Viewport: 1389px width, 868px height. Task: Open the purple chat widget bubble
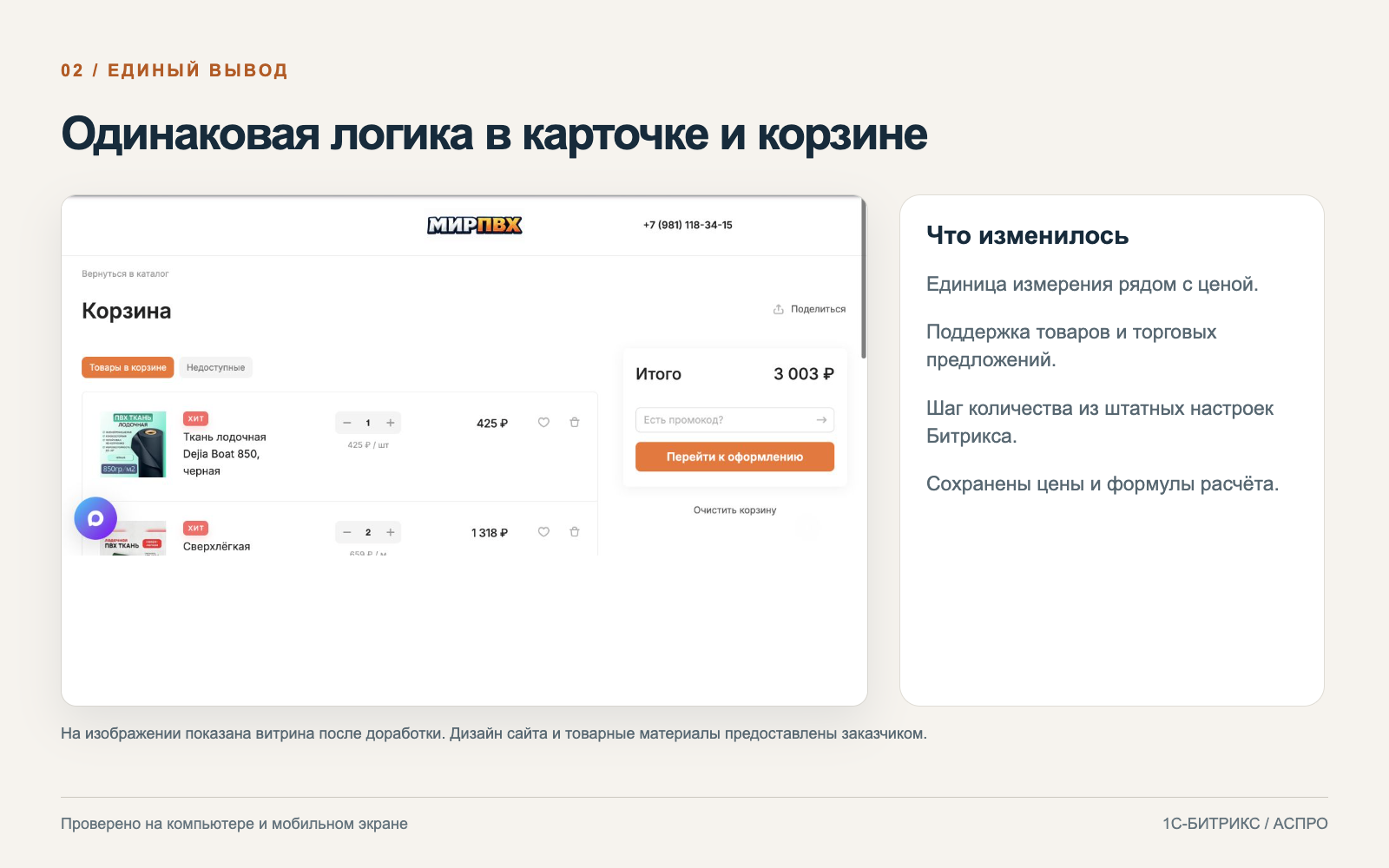[x=95, y=518]
